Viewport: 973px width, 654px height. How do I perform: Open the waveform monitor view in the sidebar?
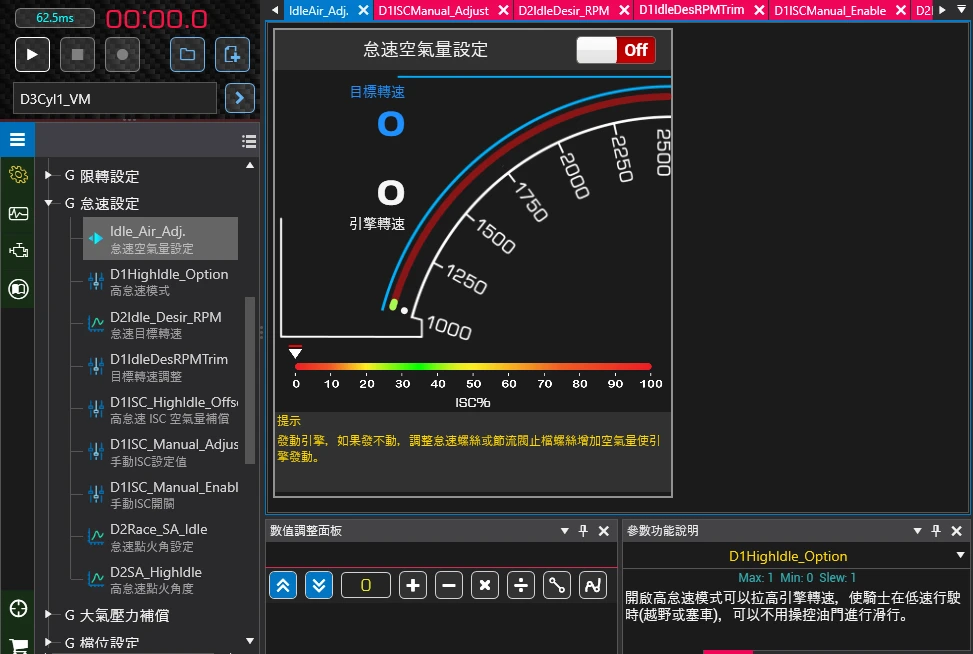click(18, 213)
